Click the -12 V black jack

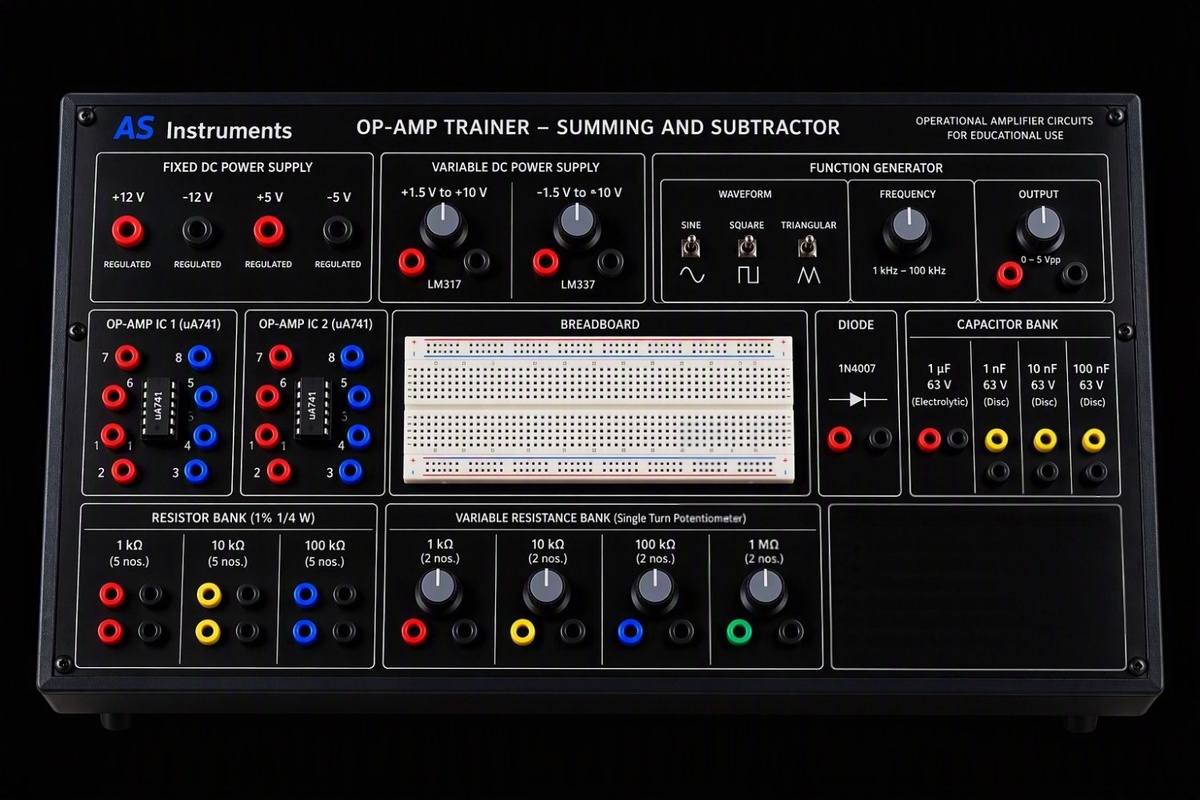tap(197, 231)
